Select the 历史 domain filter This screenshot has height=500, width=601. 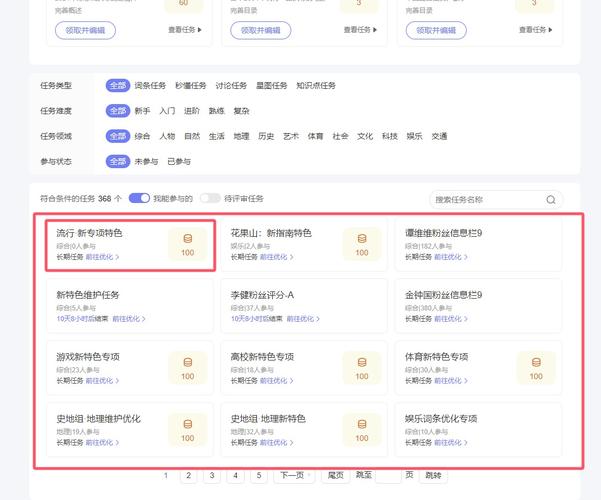point(266,136)
